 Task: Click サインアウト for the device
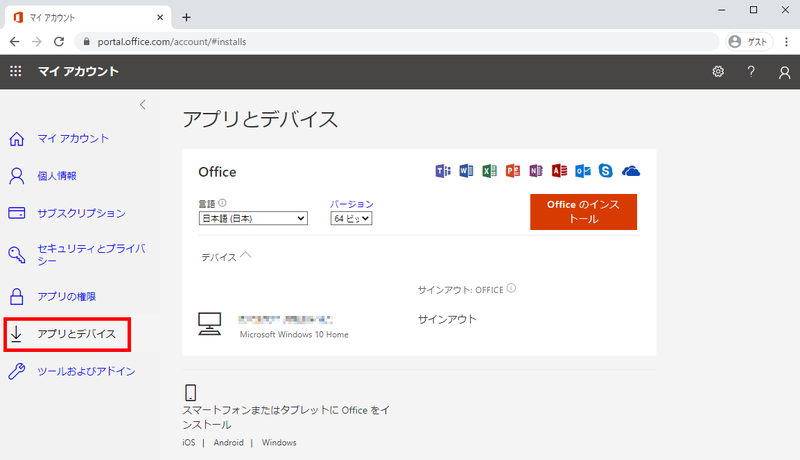pos(447,320)
